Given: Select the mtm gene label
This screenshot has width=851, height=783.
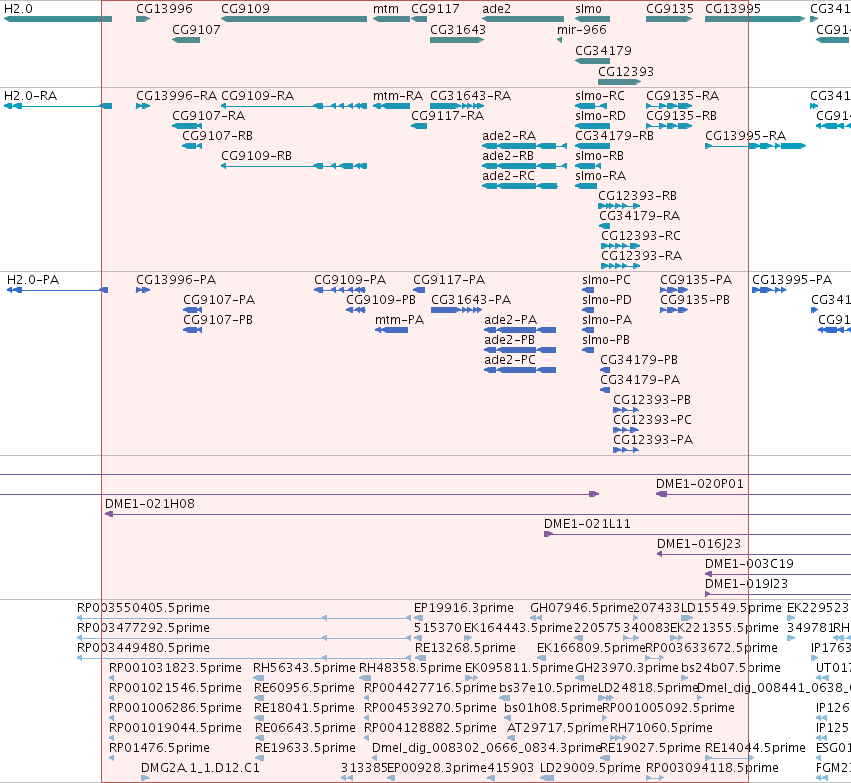Looking at the screenshot, I should (386, 9).
